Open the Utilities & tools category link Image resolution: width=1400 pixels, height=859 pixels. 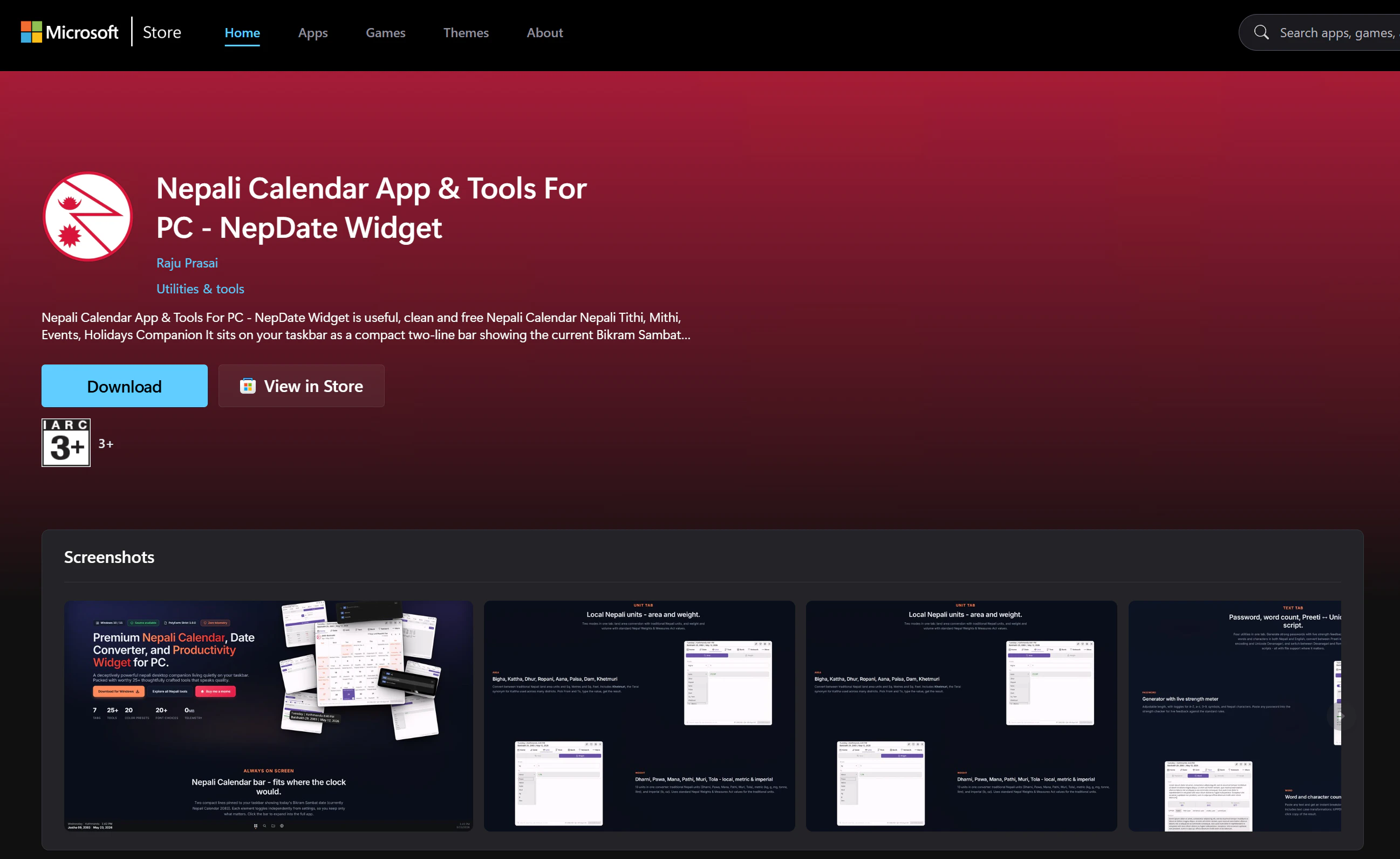tap(200, 289)
